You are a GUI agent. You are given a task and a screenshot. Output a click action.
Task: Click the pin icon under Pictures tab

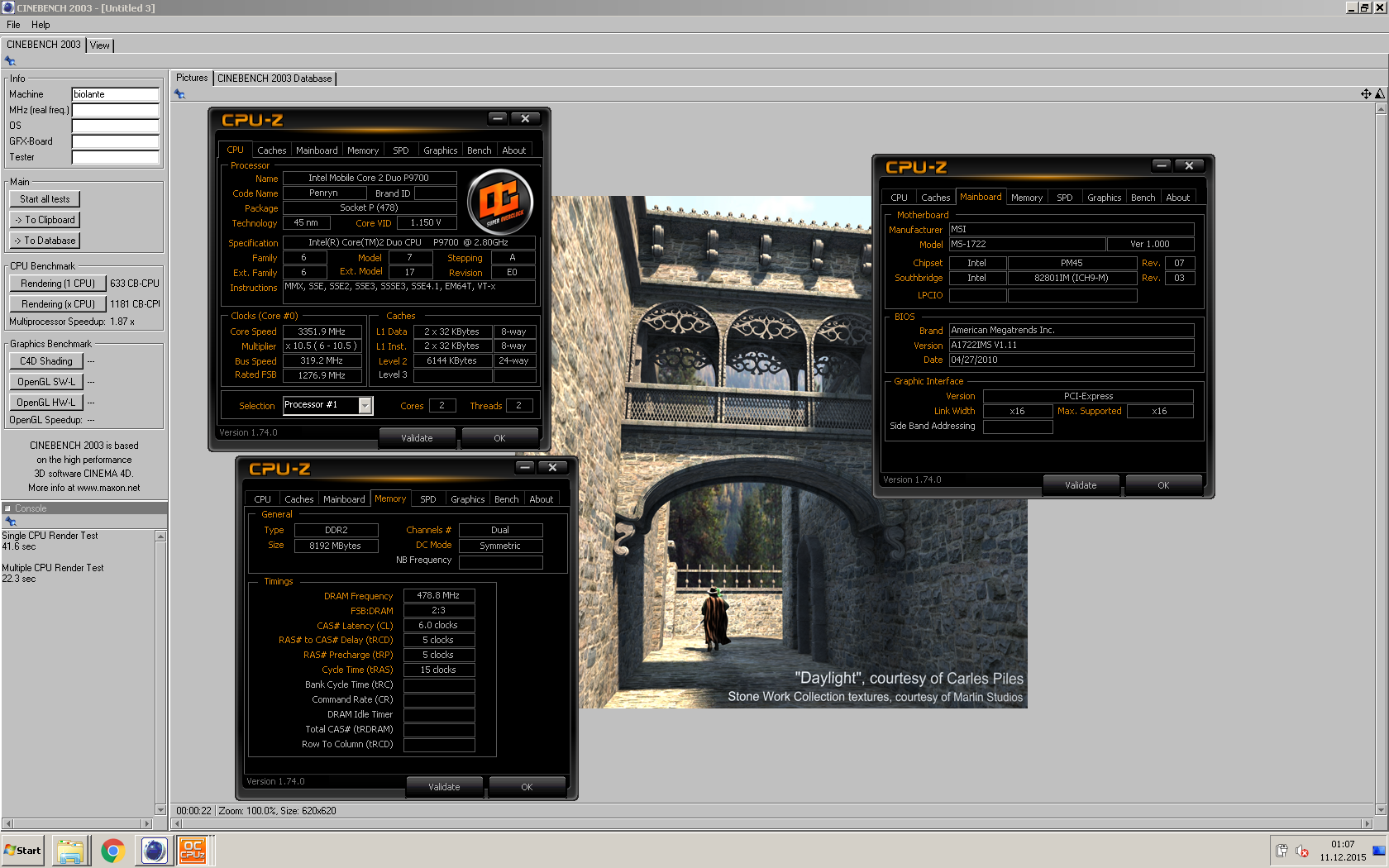(179, 94)
